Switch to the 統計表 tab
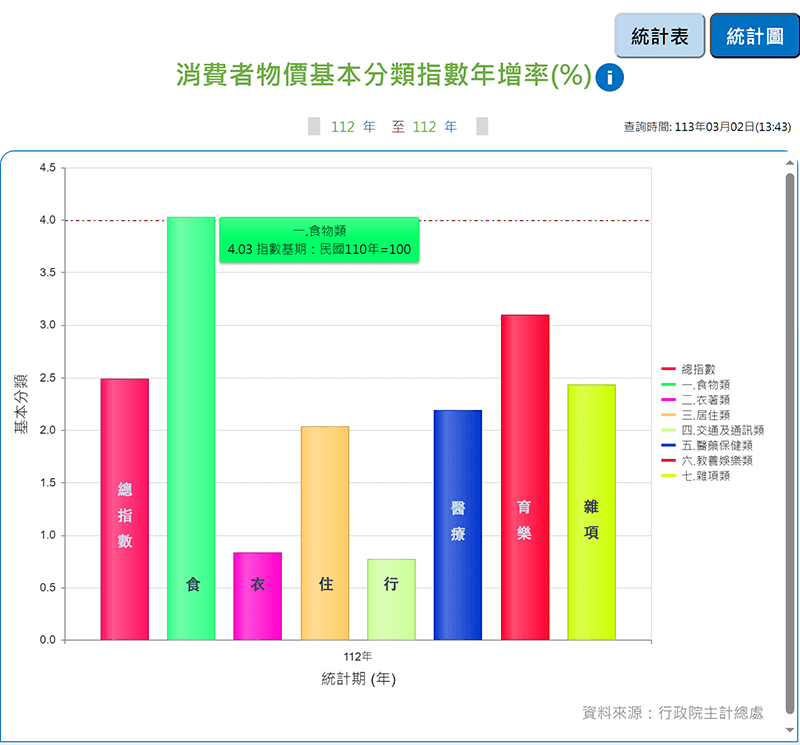This screenshot has width=800, height=745. pyautogui.click(x=660, y=36)
